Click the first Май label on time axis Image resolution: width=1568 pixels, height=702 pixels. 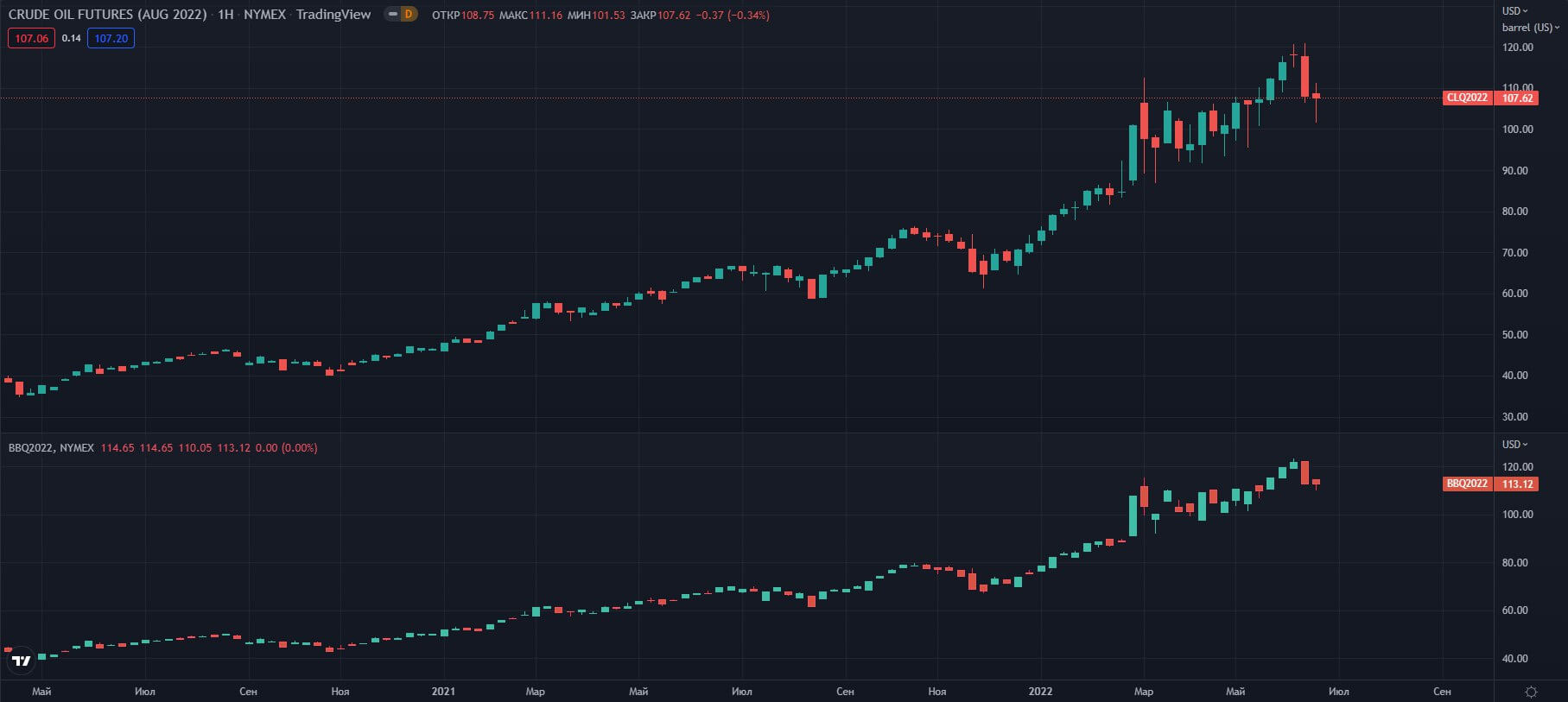pyautogui.click(x=41, y=692)
